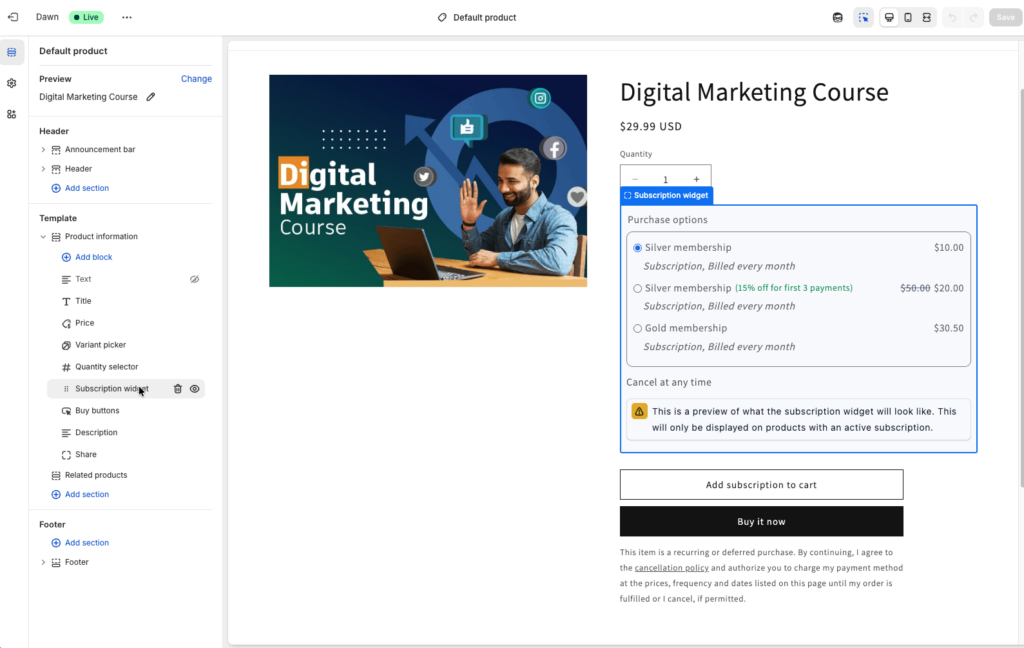Expand the Announcement bar section
This screenshot has width=1024, height=648.
point(43,150)
